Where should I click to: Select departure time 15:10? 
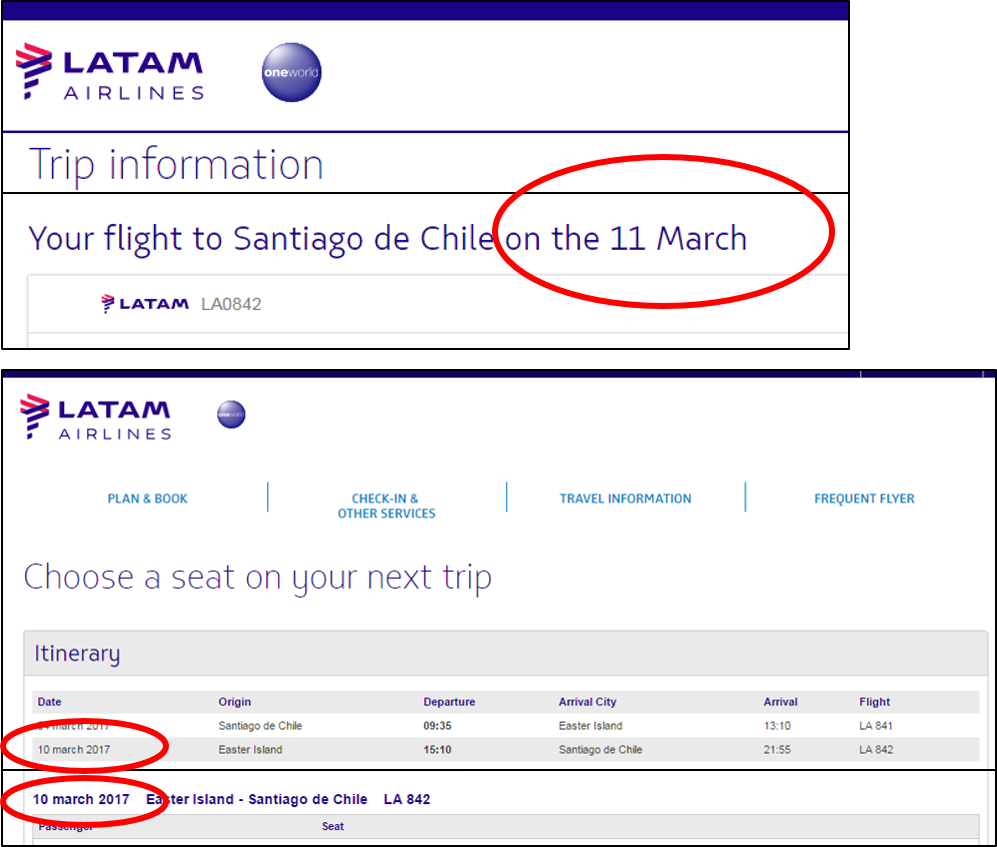tap(437, 750)
